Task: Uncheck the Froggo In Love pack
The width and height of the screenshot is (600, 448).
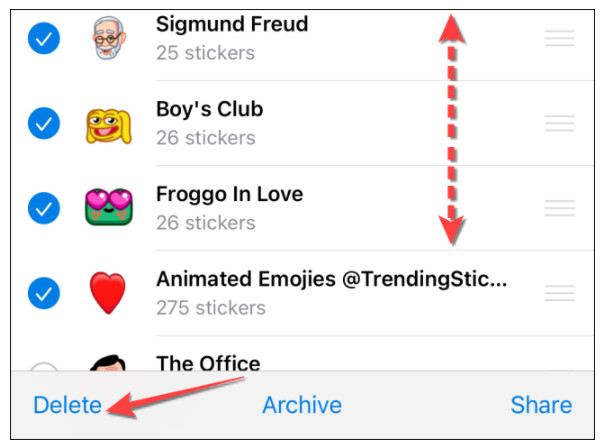Action: pos(43,208)
